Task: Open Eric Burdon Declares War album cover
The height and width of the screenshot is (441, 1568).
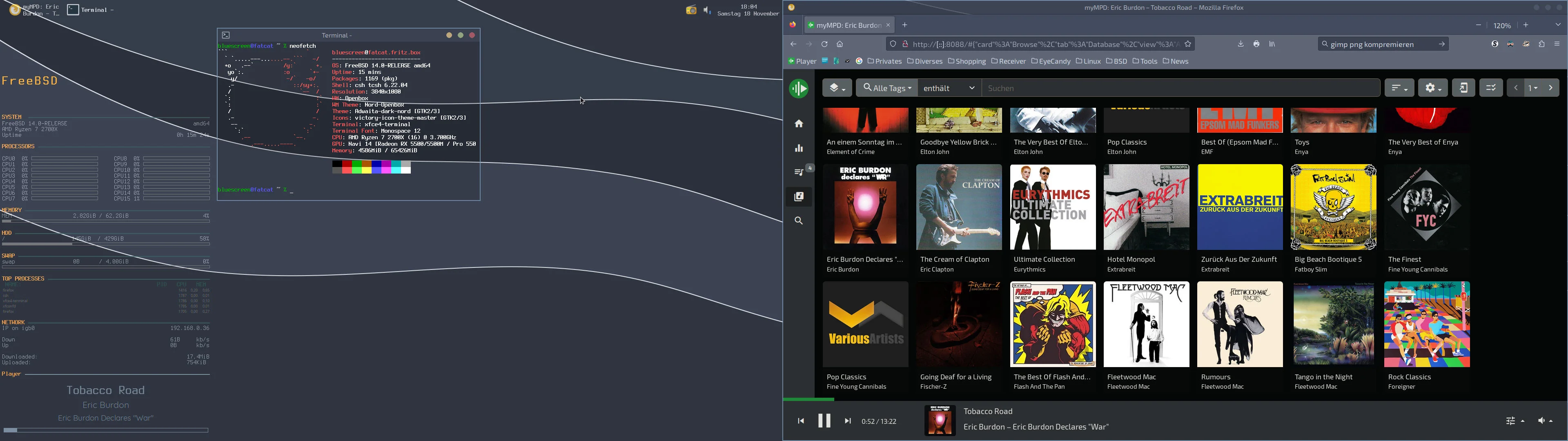Action: [x=865, y=207]
